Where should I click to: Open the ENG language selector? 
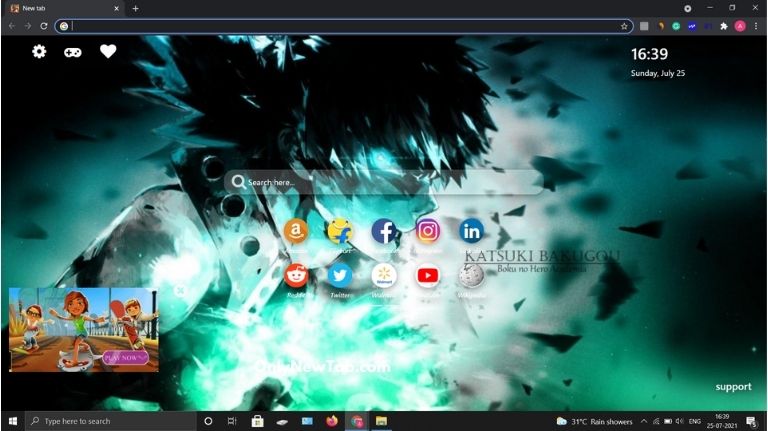[x=695, y=421]
